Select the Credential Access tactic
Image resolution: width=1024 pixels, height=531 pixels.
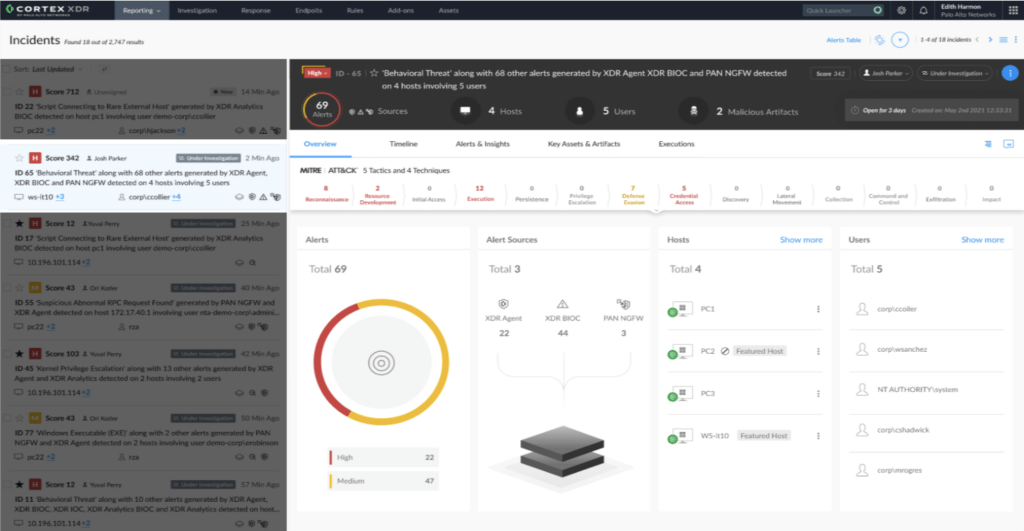click(684, 195)
